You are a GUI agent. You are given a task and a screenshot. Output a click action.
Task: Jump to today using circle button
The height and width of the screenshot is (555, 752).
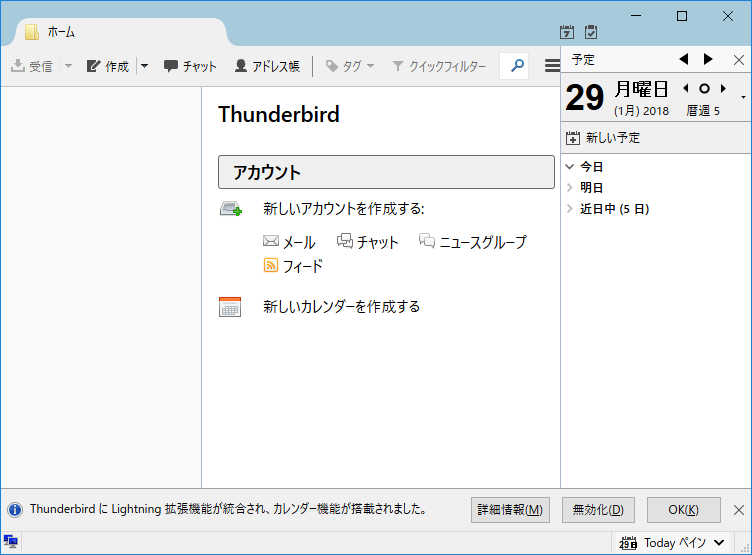point(704,89)
